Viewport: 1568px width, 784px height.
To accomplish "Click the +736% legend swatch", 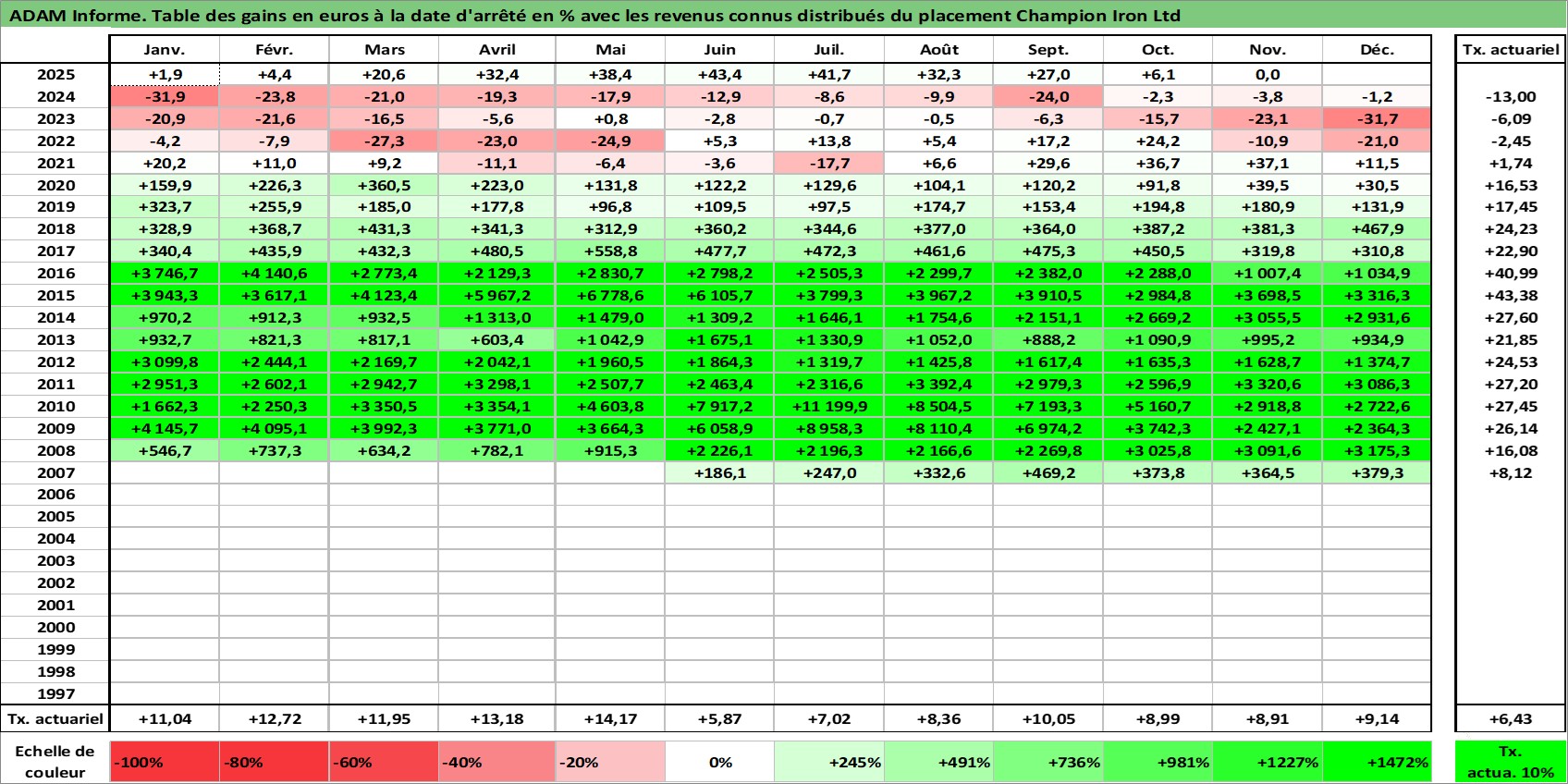I will coord(1048,762).
